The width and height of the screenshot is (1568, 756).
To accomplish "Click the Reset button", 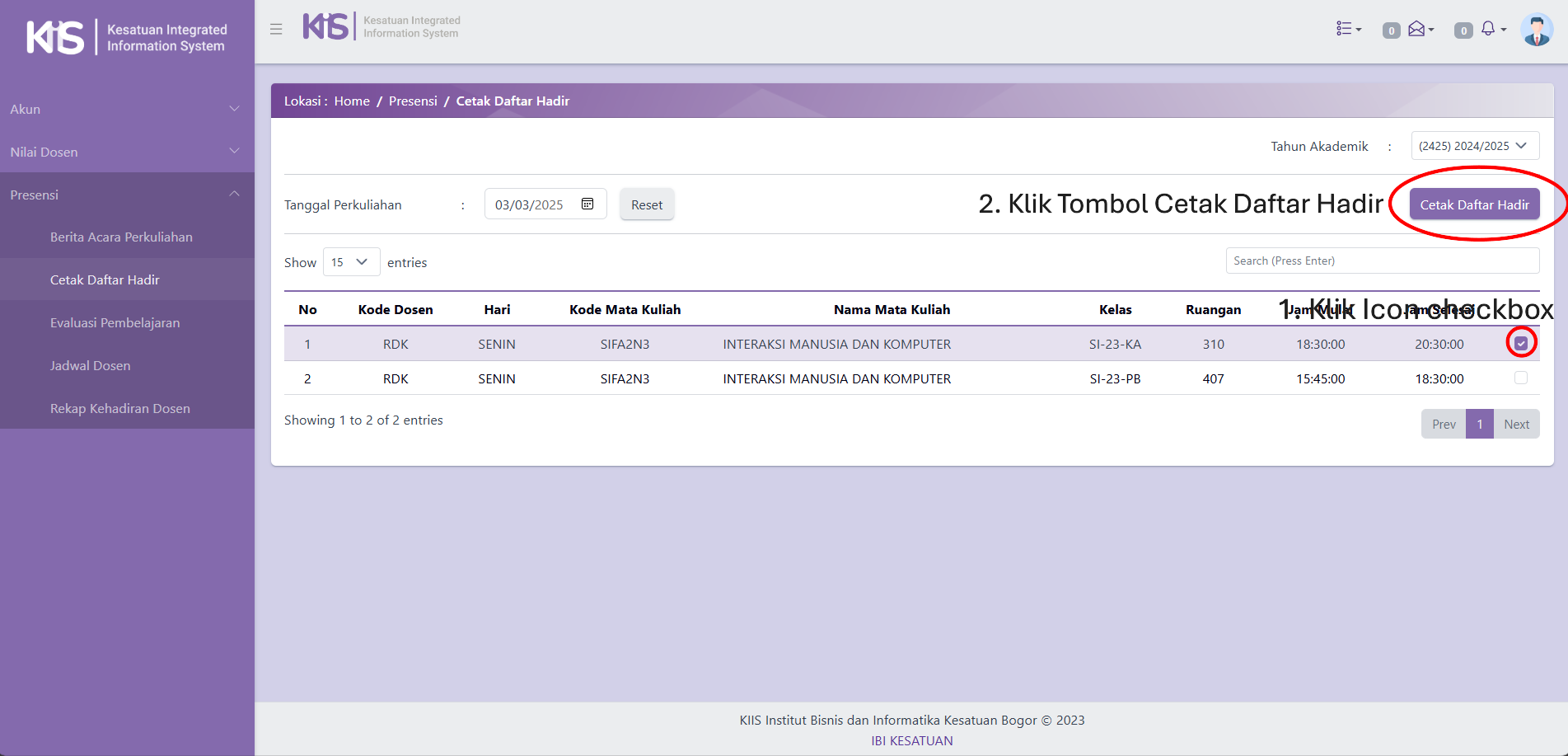I will coord(647,204).
